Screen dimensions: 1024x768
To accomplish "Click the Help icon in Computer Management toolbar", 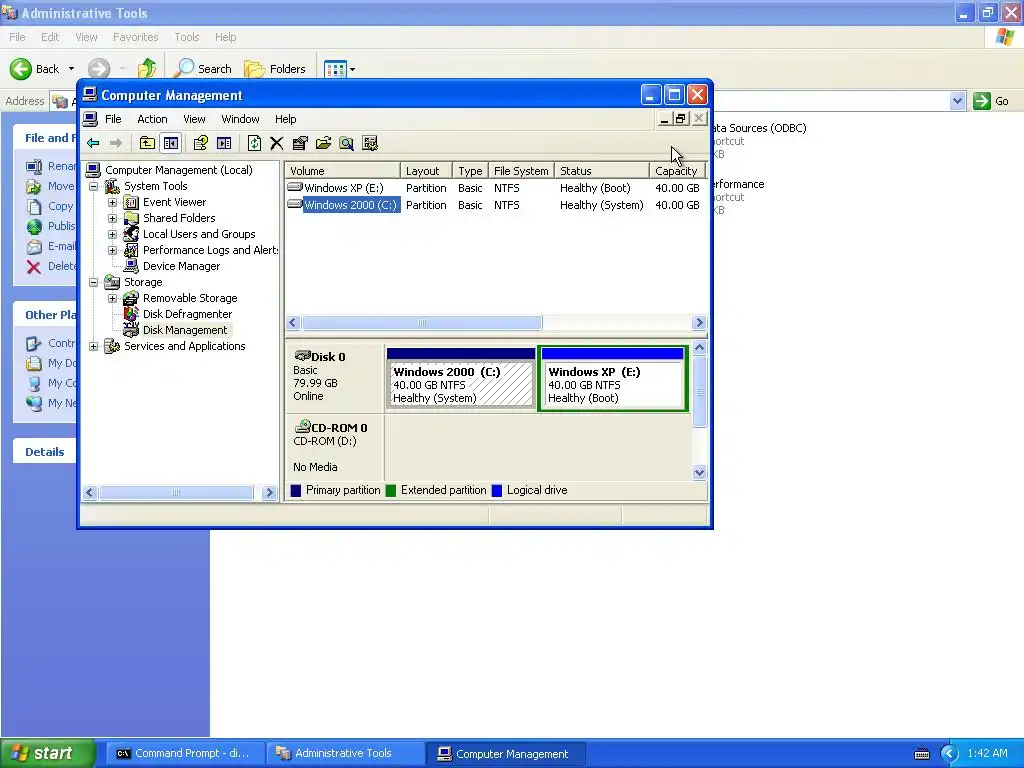I will pyautogui.click(x=200, y=143).
